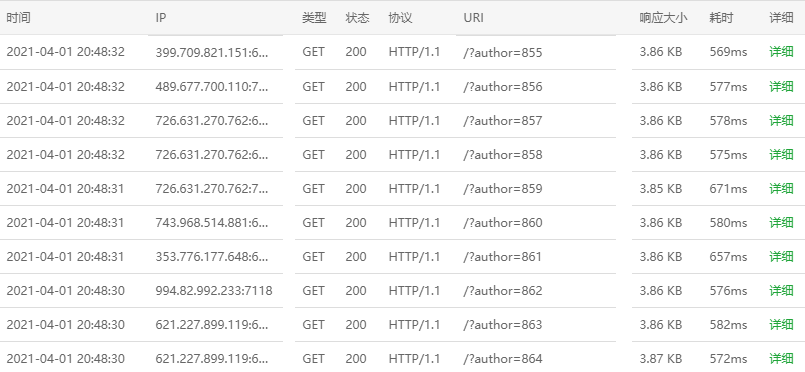The height and width of the screenshot is (372, 805).
Task: Click the timestamp in /?author=855 row
Action: coord(65,52)
